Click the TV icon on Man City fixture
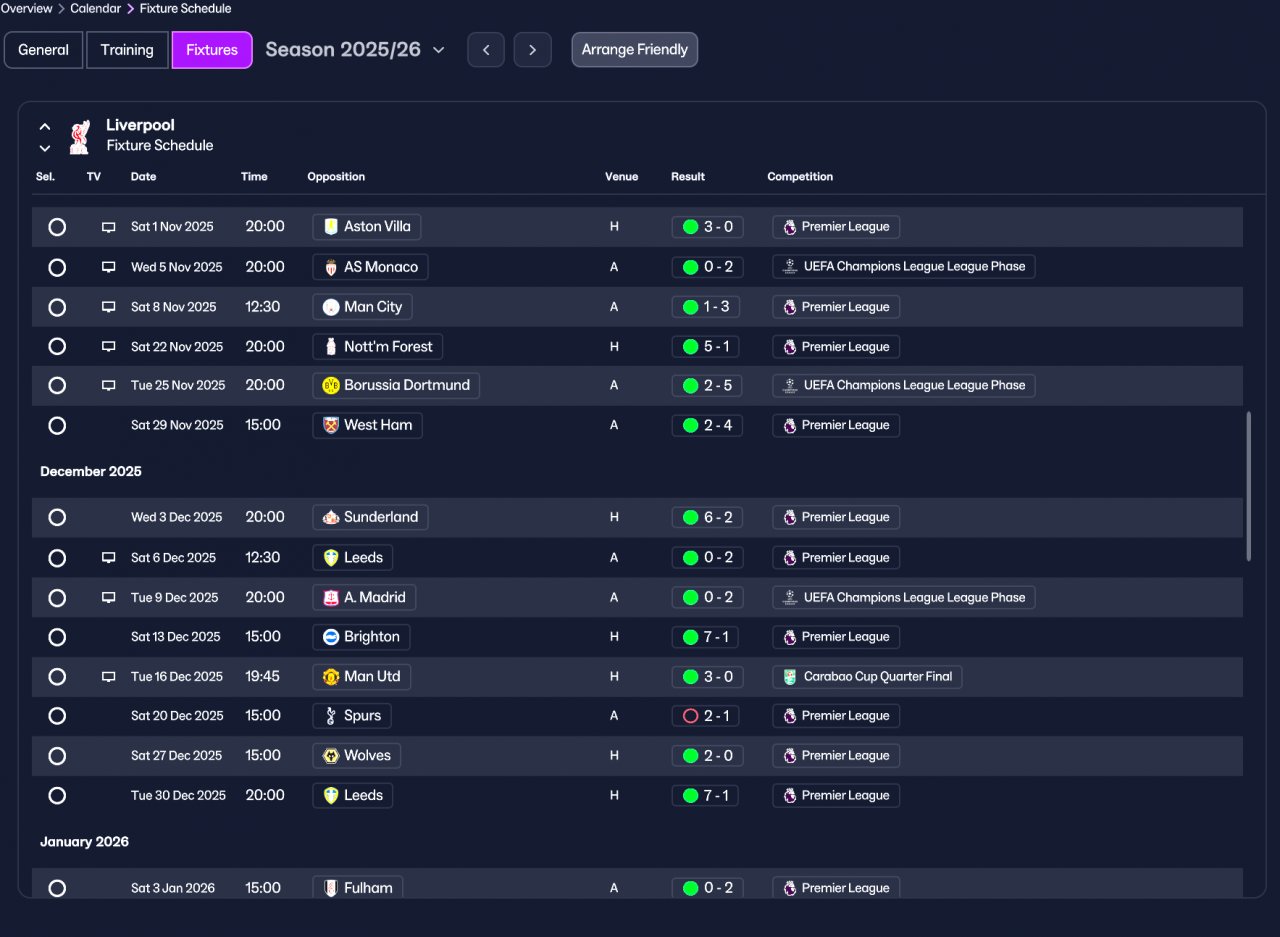Viewport: 1280px width, 937px height. 108,307
